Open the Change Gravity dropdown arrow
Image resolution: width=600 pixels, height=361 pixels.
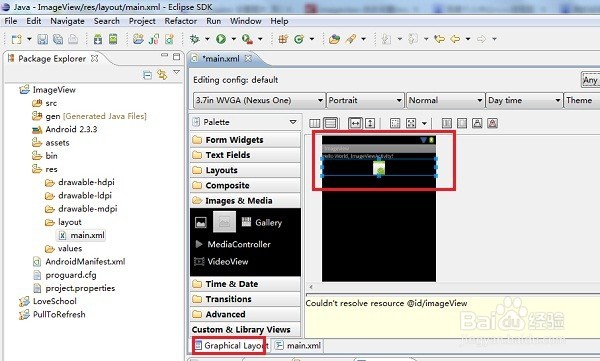click(x=424, y=123)
